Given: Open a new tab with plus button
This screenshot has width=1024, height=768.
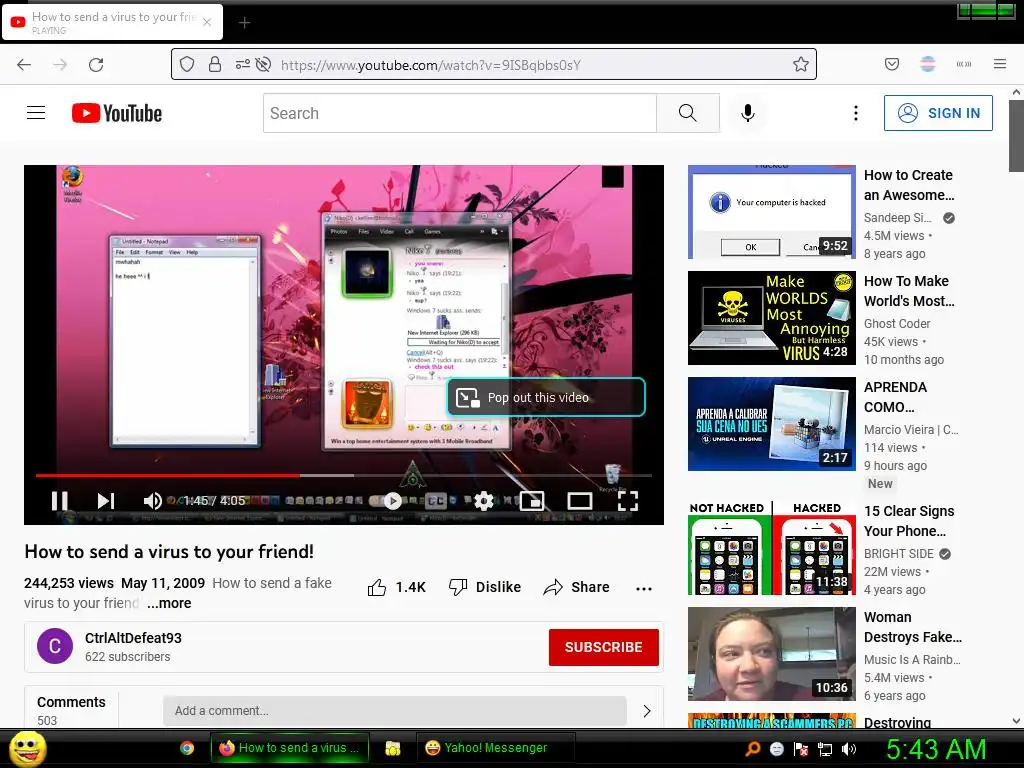Looking at the screenshot, I should pos(244,23).
